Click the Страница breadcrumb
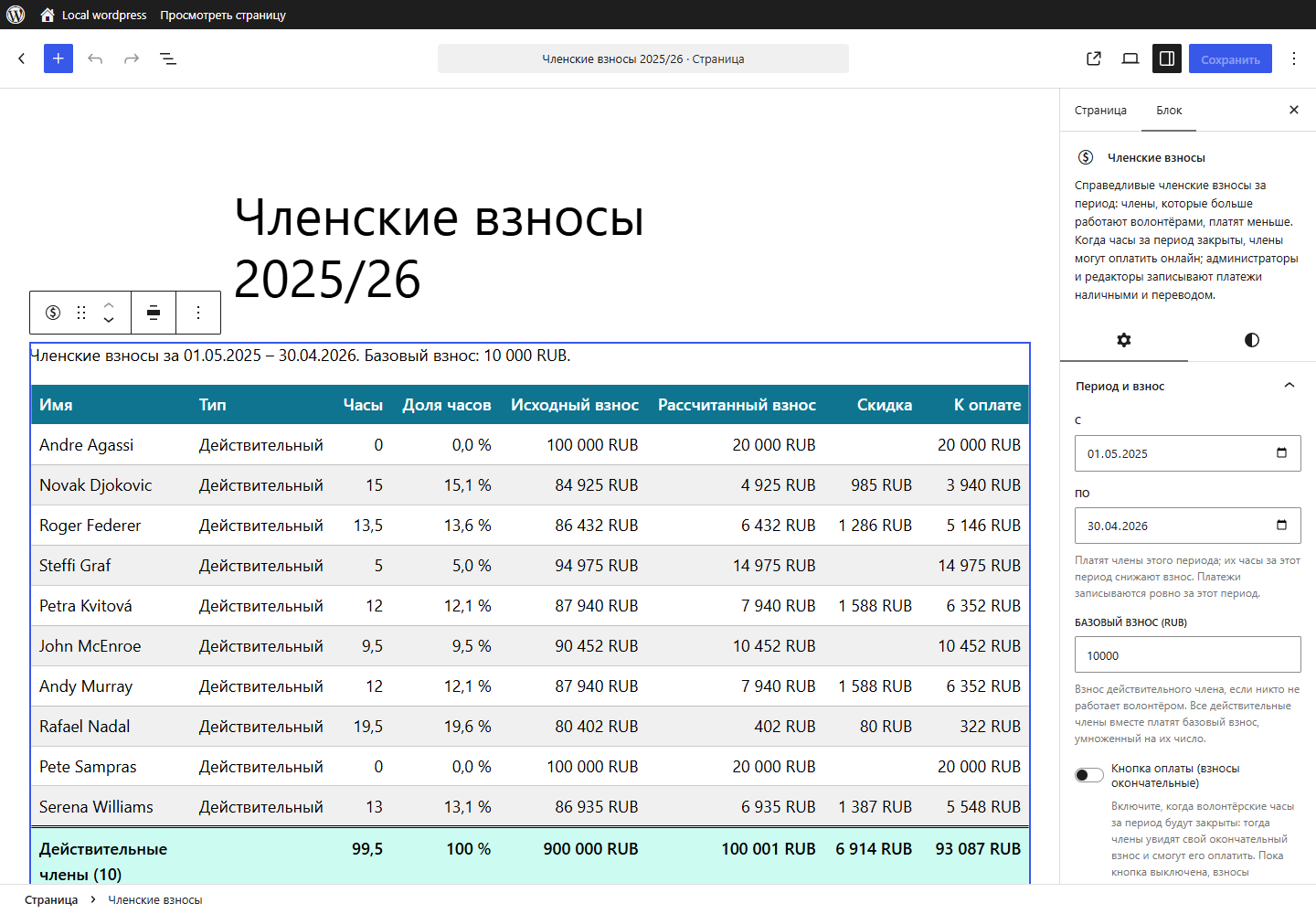Image resolution: width=1316 pixels, height=914 pixels. point(51,900)
